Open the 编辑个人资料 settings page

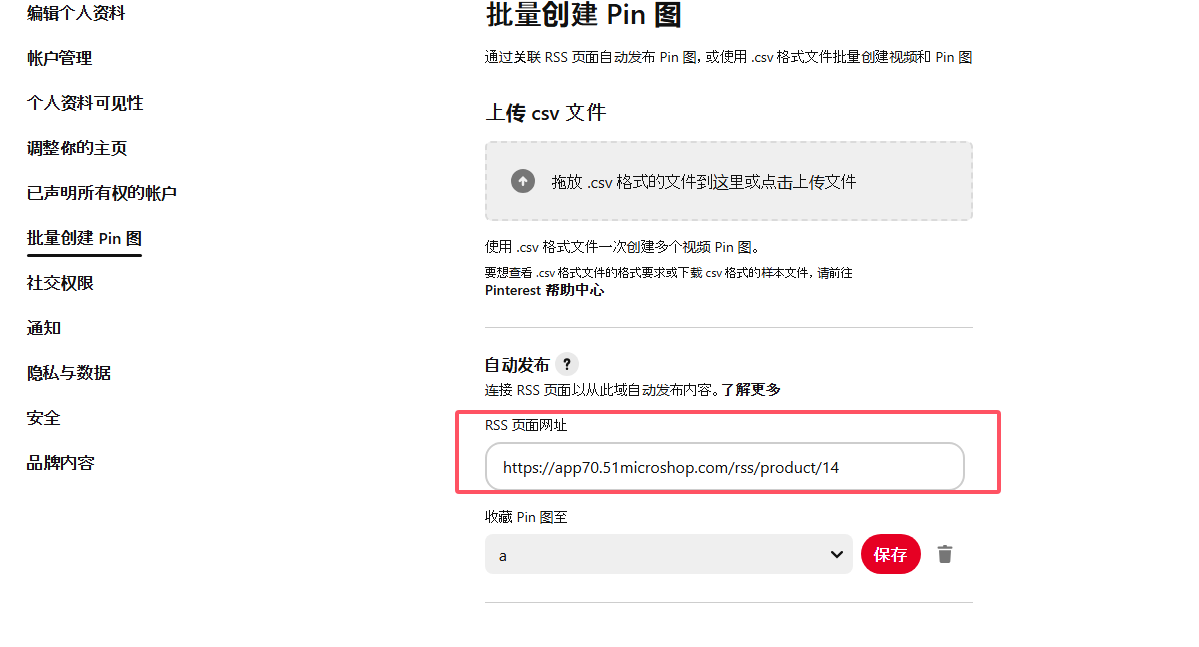click(x=76, y=14)
